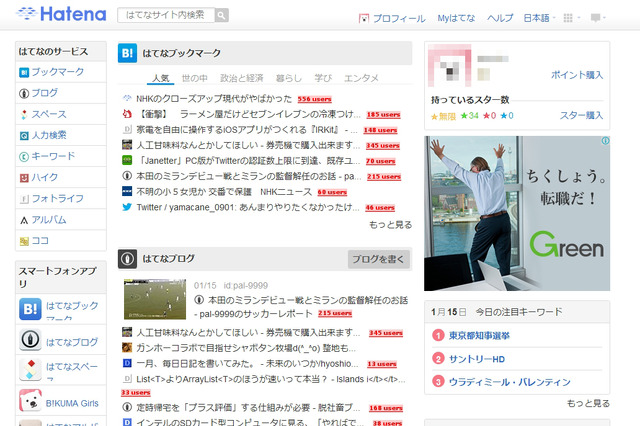Screen dimensions: 640x426
Task: Click the profile avatar icon beside プロフィール
Action: point(364,18)
